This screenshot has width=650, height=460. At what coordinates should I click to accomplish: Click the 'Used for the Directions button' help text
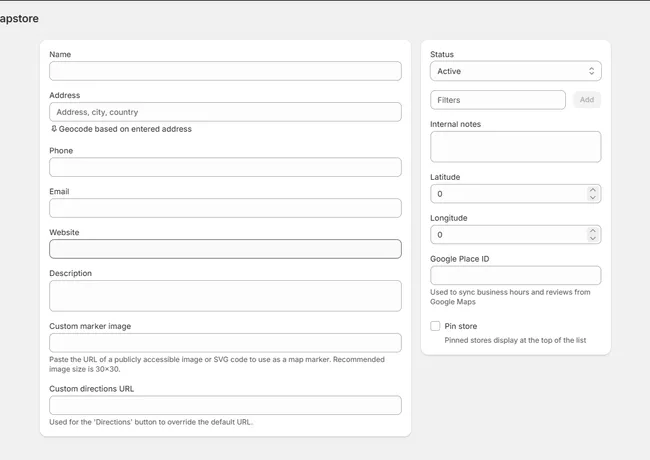151,422
